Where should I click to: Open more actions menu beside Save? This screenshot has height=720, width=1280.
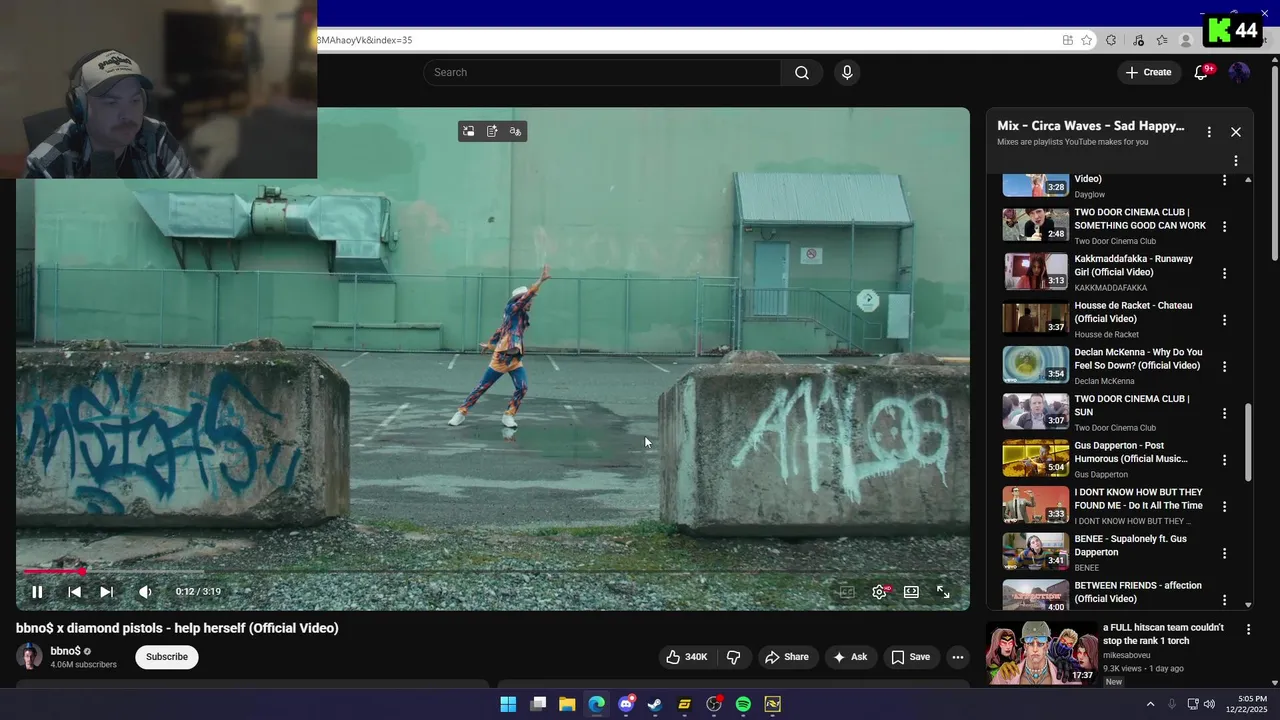tap(958, 657)
